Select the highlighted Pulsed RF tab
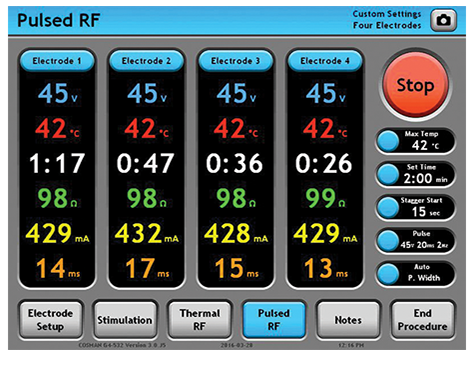 274,320
